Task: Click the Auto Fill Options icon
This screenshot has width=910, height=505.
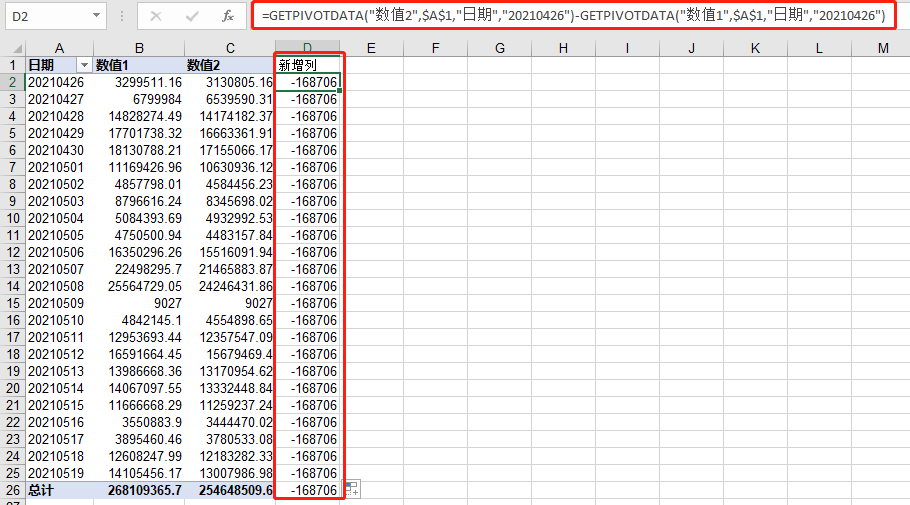Action: coord(352,489)
